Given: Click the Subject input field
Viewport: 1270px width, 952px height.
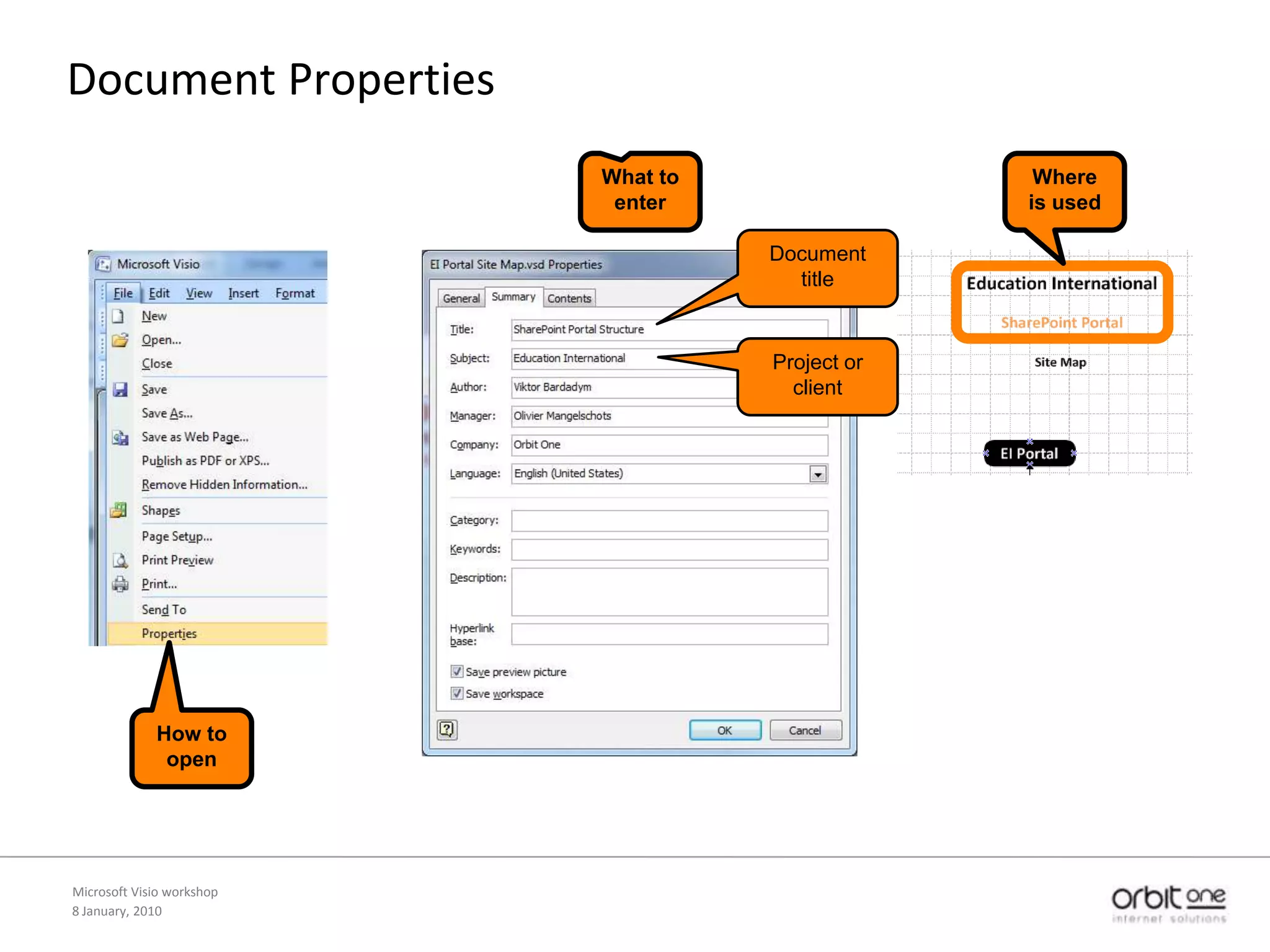Looking at the screenshot, I should [x=669, y=358].
